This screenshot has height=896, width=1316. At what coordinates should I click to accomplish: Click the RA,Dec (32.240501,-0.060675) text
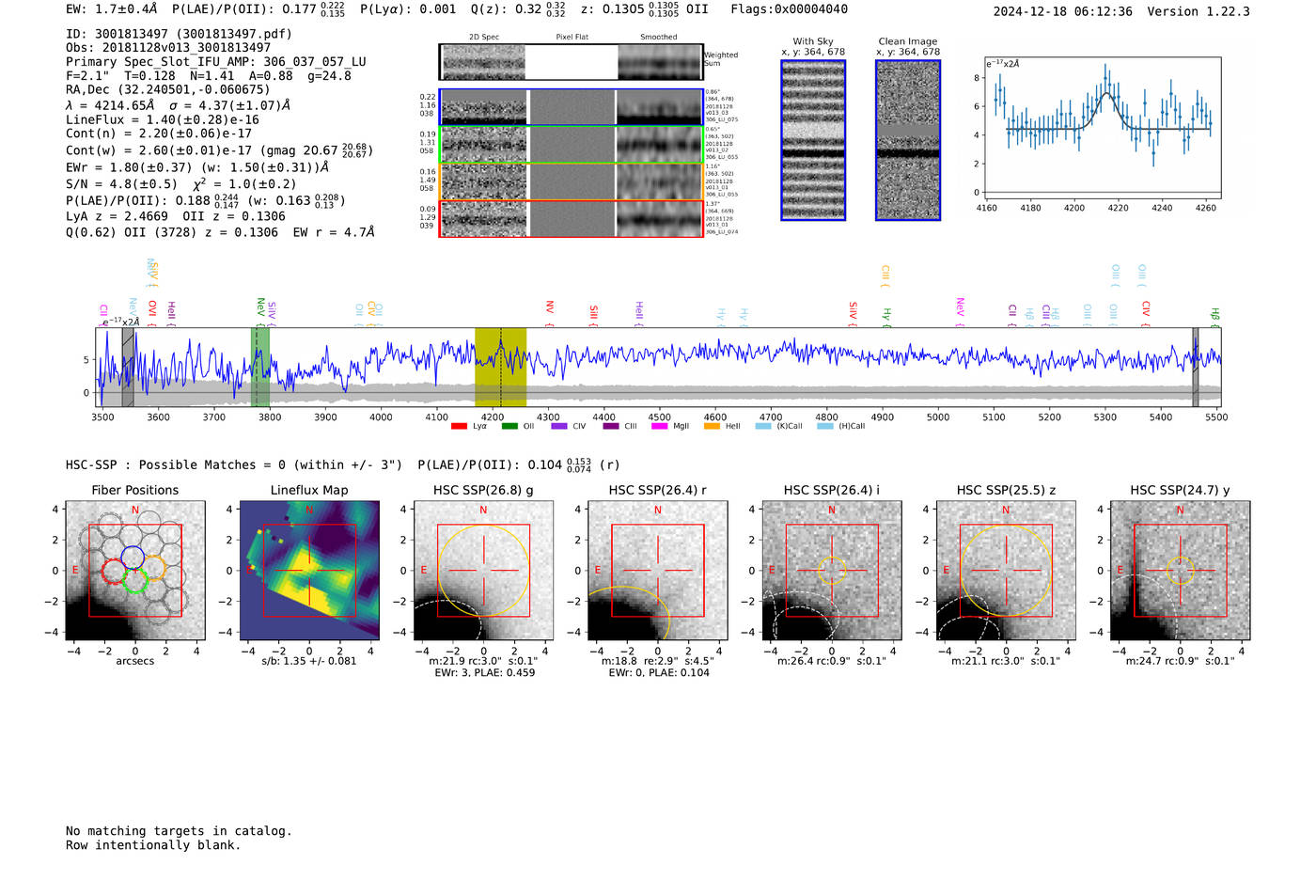(167, 89)
